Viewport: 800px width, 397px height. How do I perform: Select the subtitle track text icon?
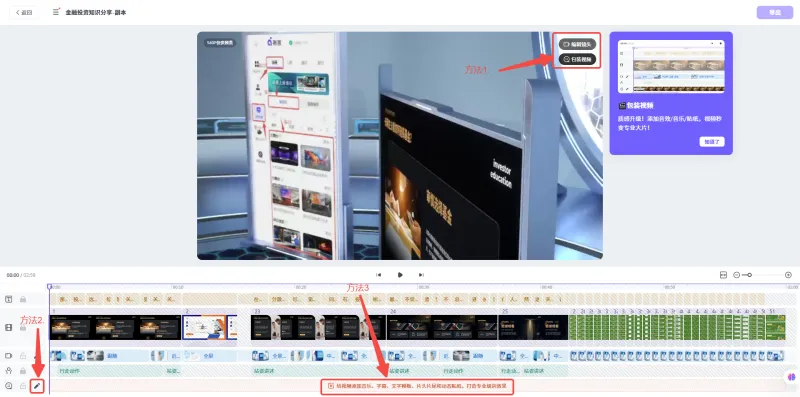tap(8, 299)
